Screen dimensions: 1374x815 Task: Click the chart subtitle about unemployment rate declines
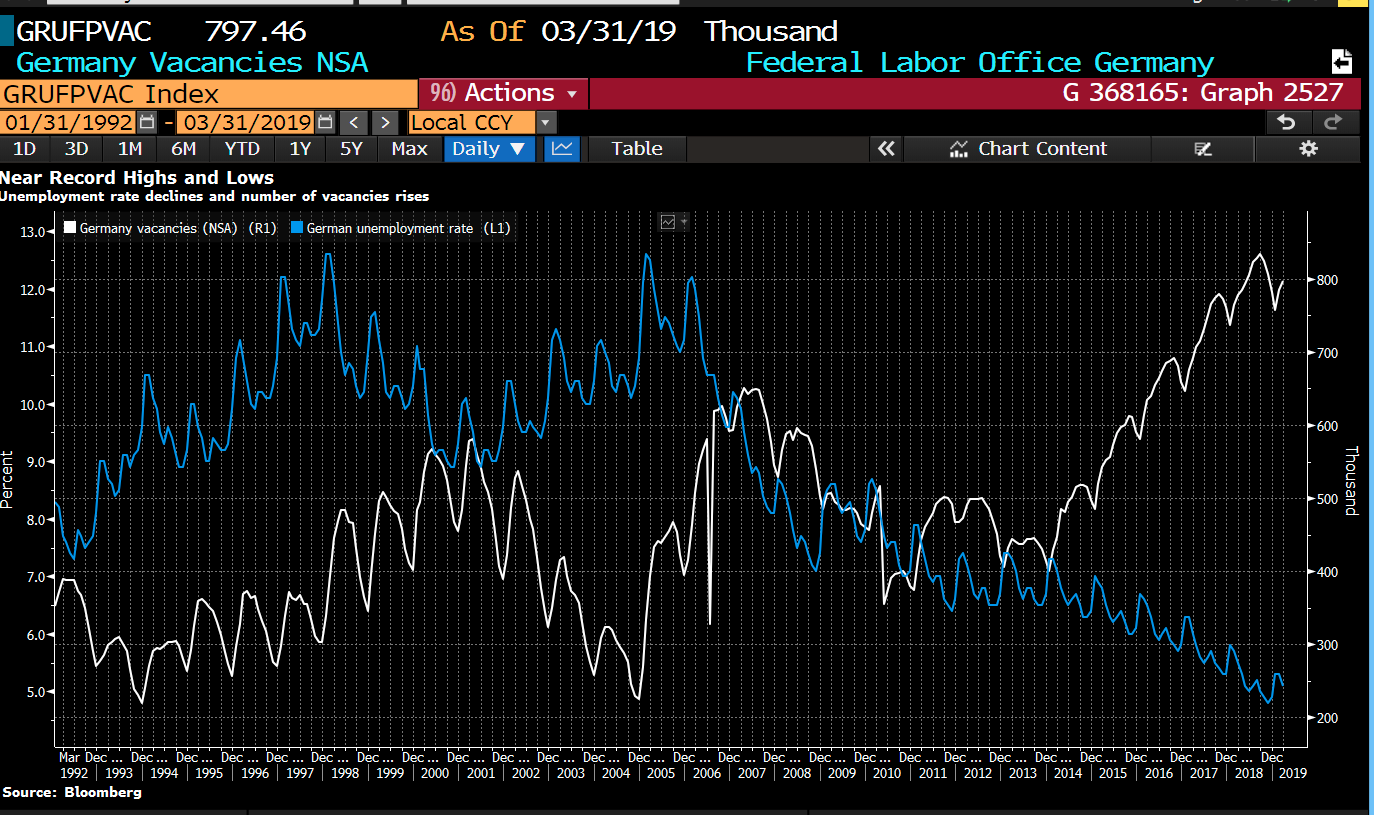(x=215, y=196)
